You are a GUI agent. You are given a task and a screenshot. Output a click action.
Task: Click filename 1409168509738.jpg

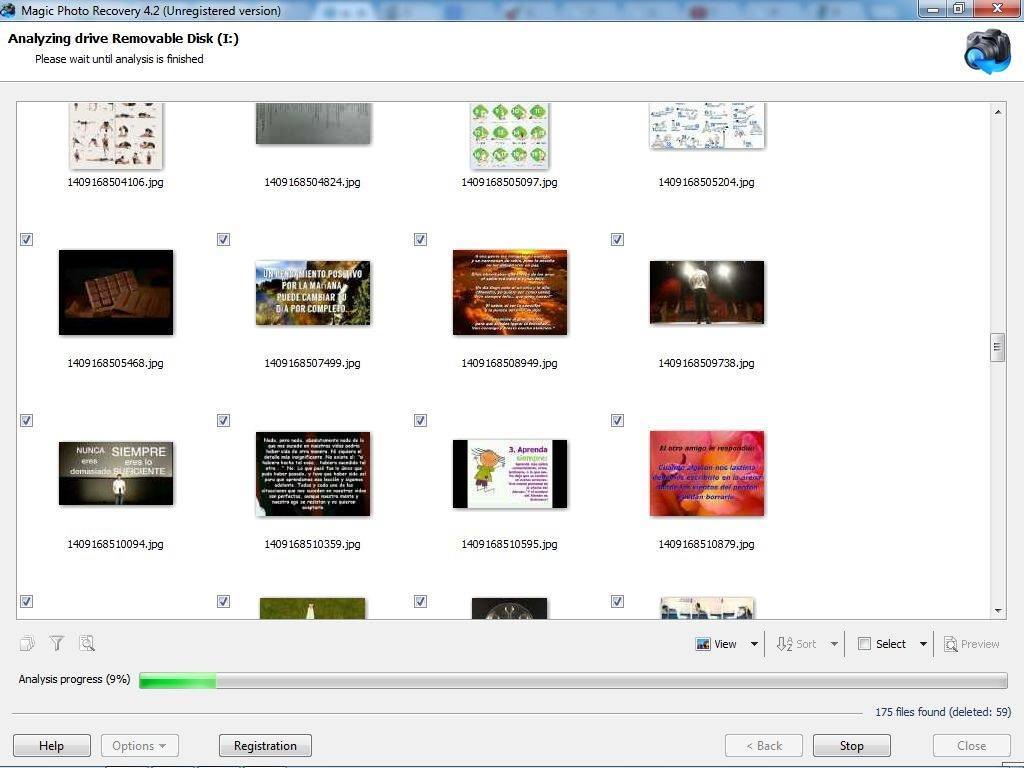pyautogui.click(x=707, y=363)
